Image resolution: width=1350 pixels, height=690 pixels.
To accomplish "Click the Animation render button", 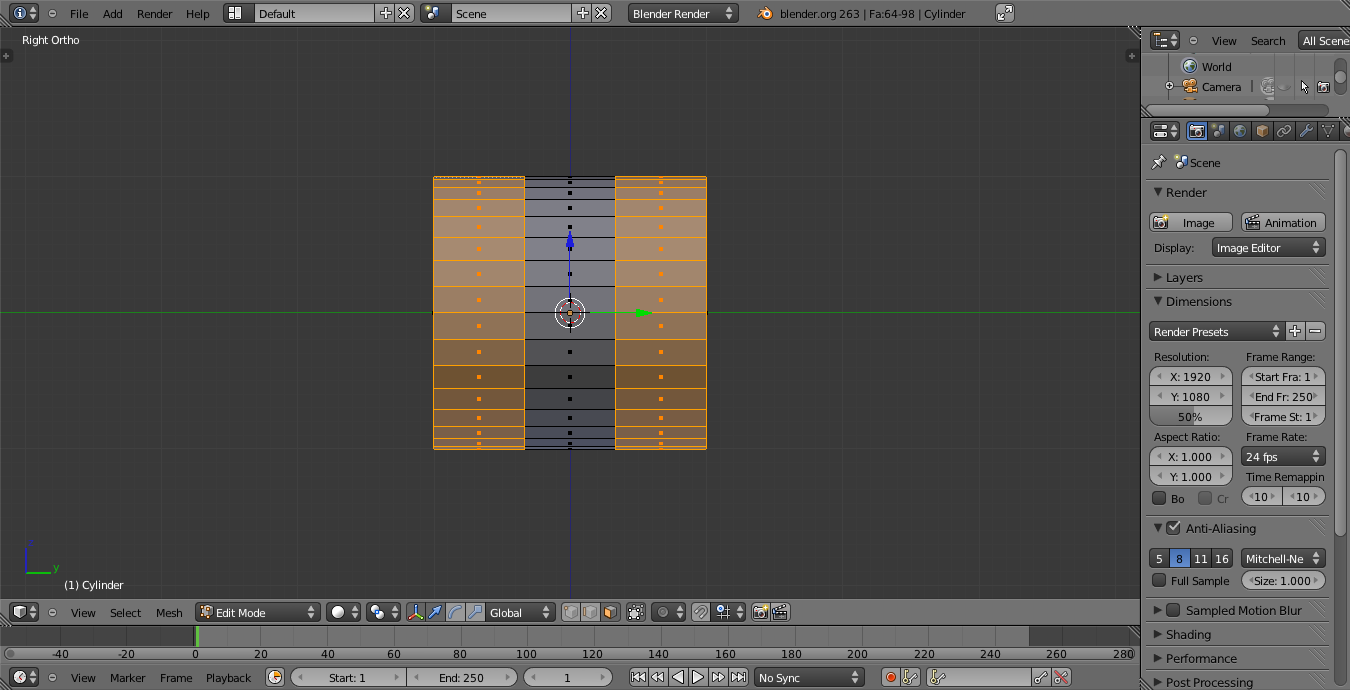I will [1283, 222].
